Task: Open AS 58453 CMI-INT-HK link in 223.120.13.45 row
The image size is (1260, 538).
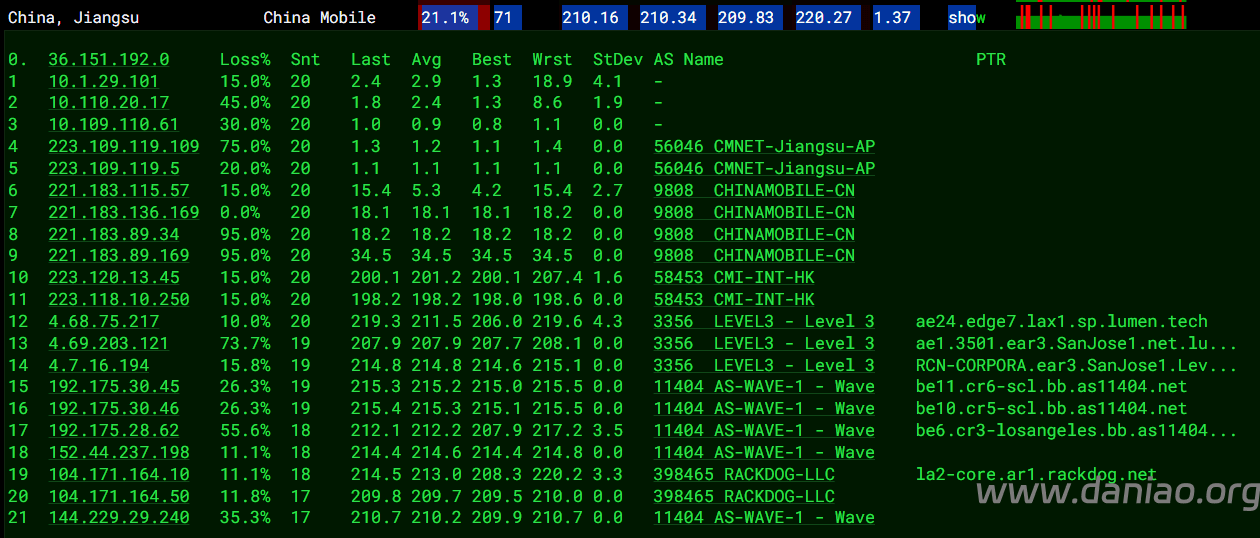Action: [735, 278]
